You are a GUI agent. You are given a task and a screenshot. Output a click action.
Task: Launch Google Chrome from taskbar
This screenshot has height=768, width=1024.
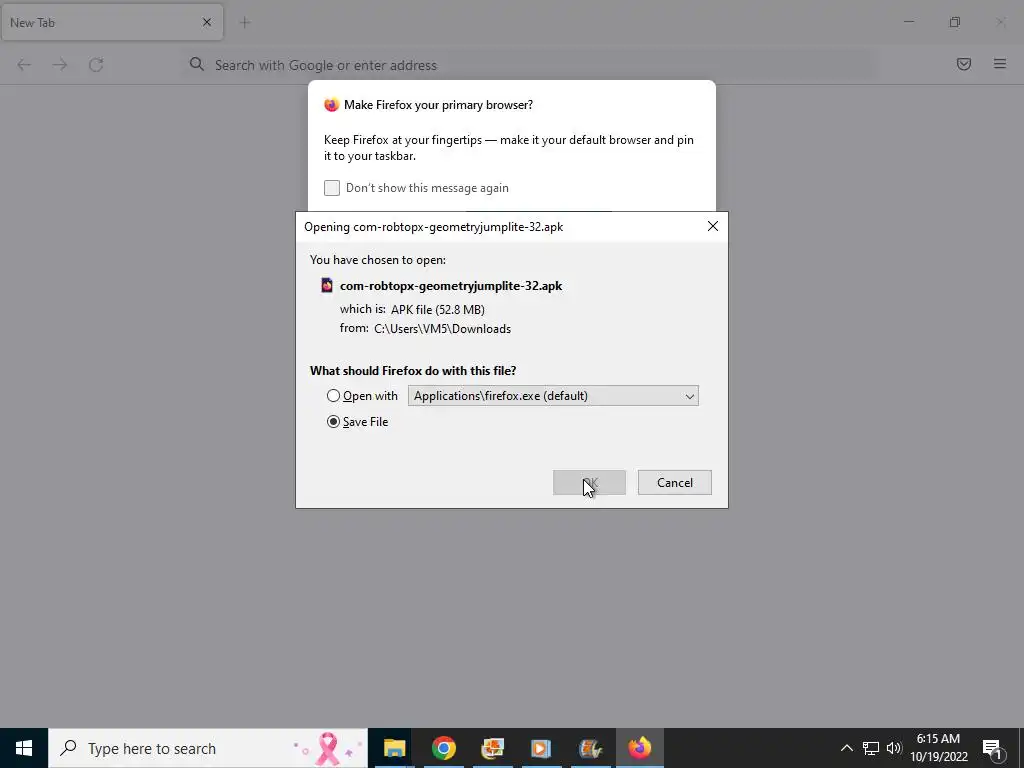(x=443, y=748)
